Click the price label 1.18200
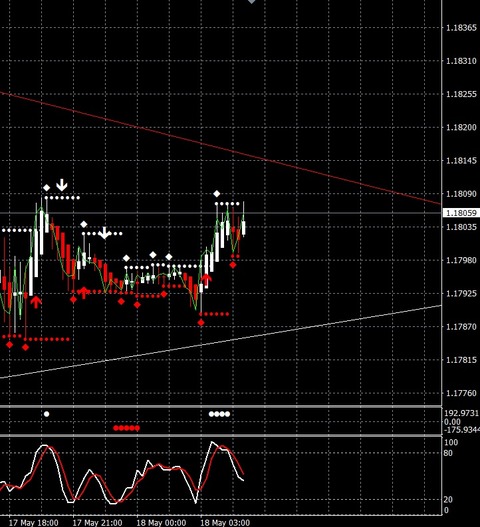The image size is (480, 527). click(x=461, y=127)
